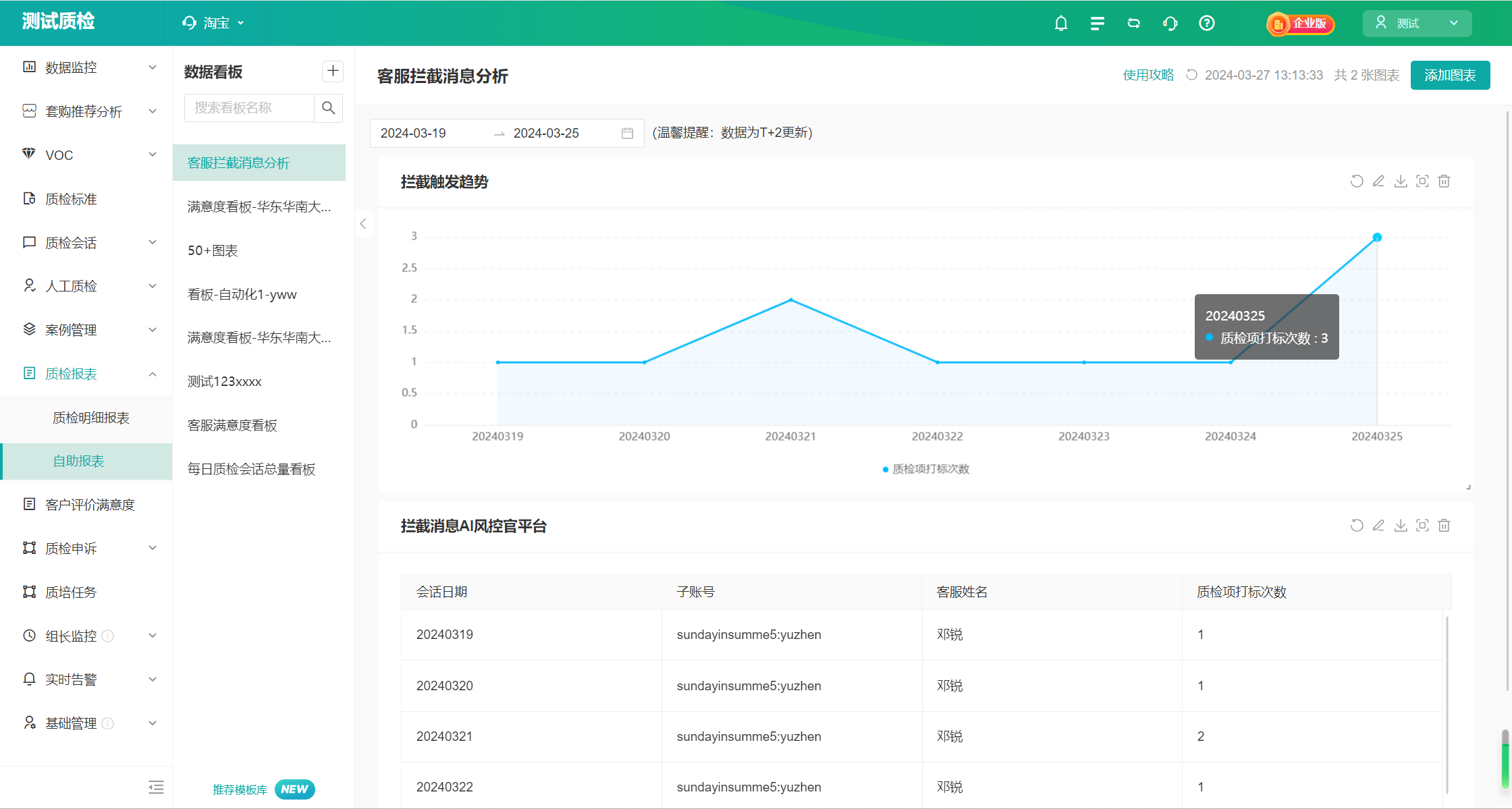Select 自助报表 submenu item
Viewport: 1512px width, 809px height.
coord(86,462)
